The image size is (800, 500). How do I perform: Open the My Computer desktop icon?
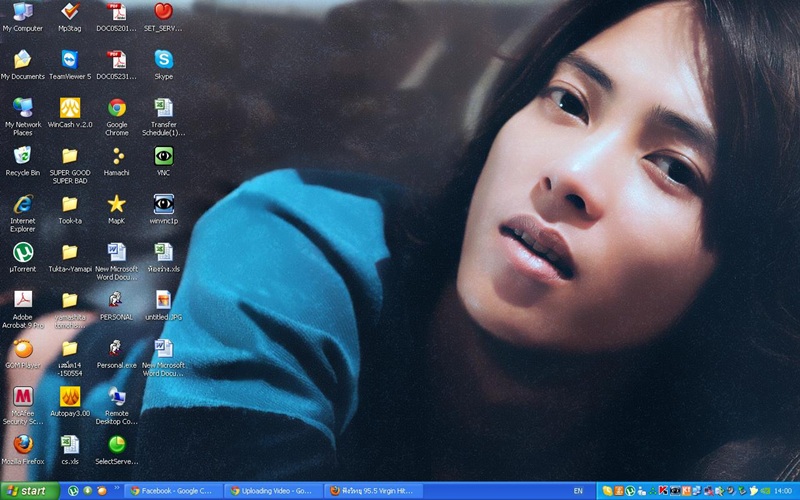(23, 17)
